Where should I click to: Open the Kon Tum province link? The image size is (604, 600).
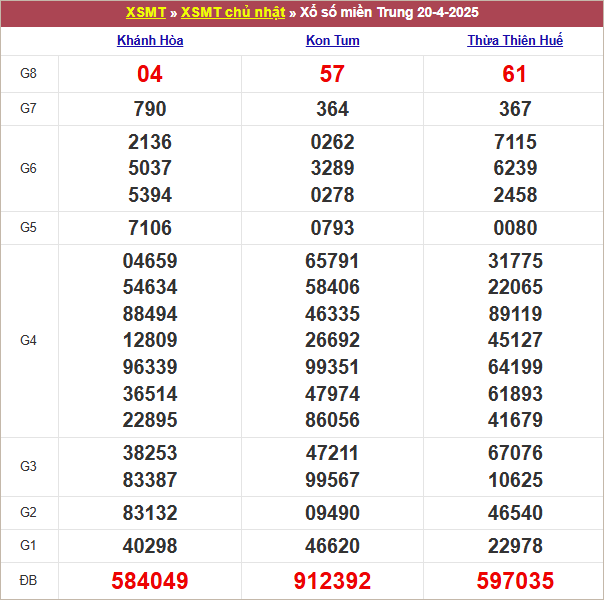332,41
